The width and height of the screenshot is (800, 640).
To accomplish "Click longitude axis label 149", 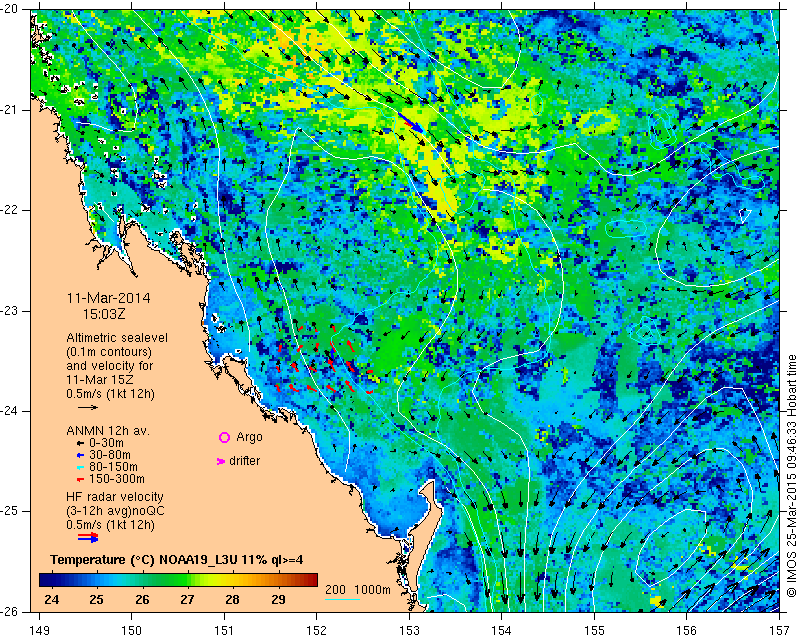I will pos(40,631).
